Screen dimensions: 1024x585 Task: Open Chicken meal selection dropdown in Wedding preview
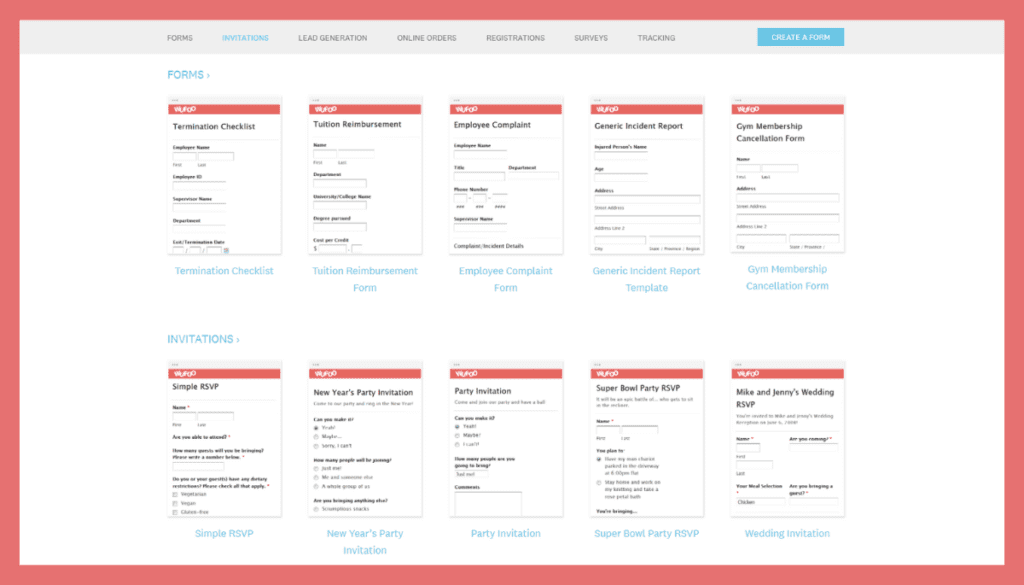click(761, 502)
